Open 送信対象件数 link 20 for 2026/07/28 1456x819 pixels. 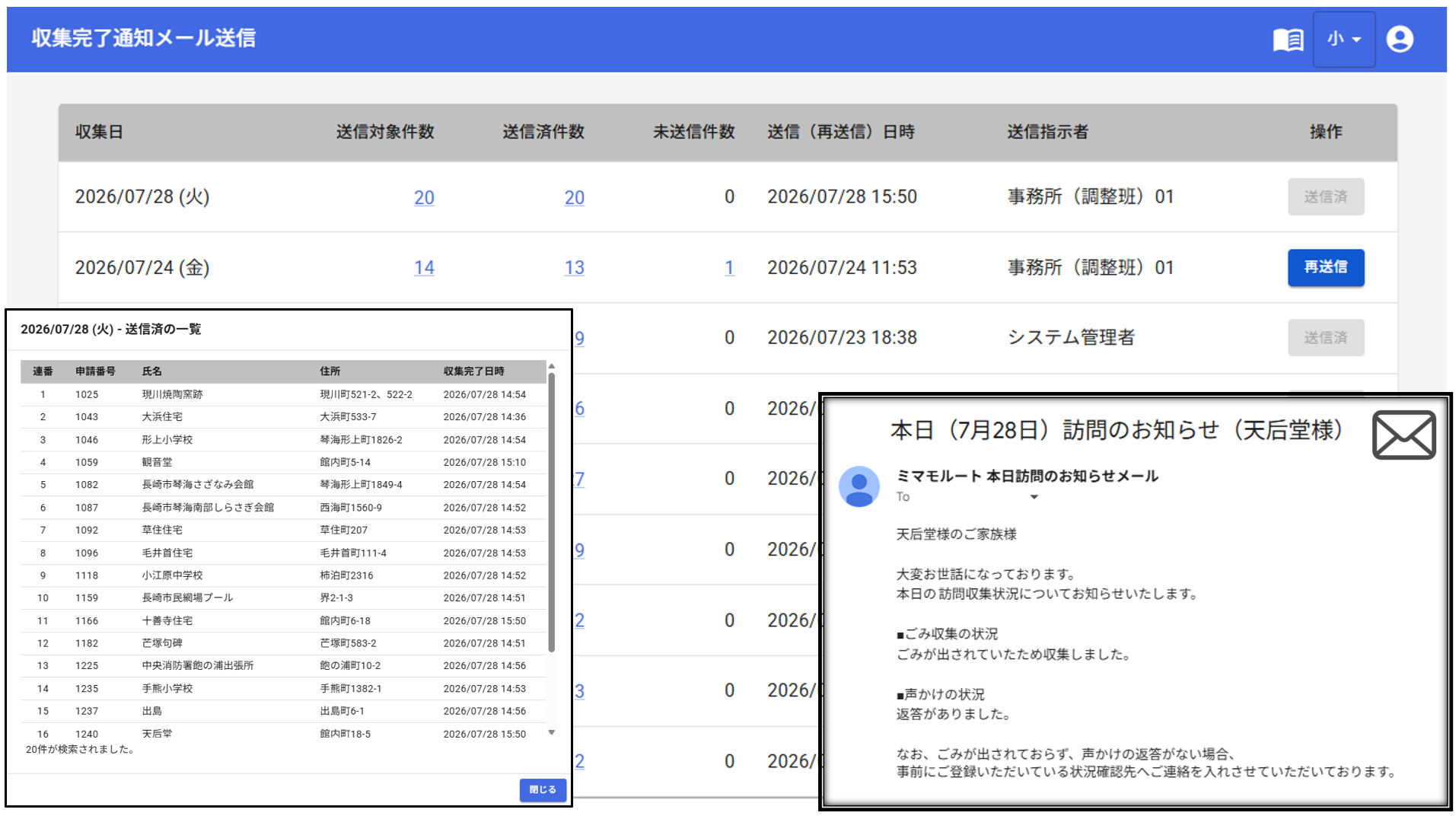424,197
